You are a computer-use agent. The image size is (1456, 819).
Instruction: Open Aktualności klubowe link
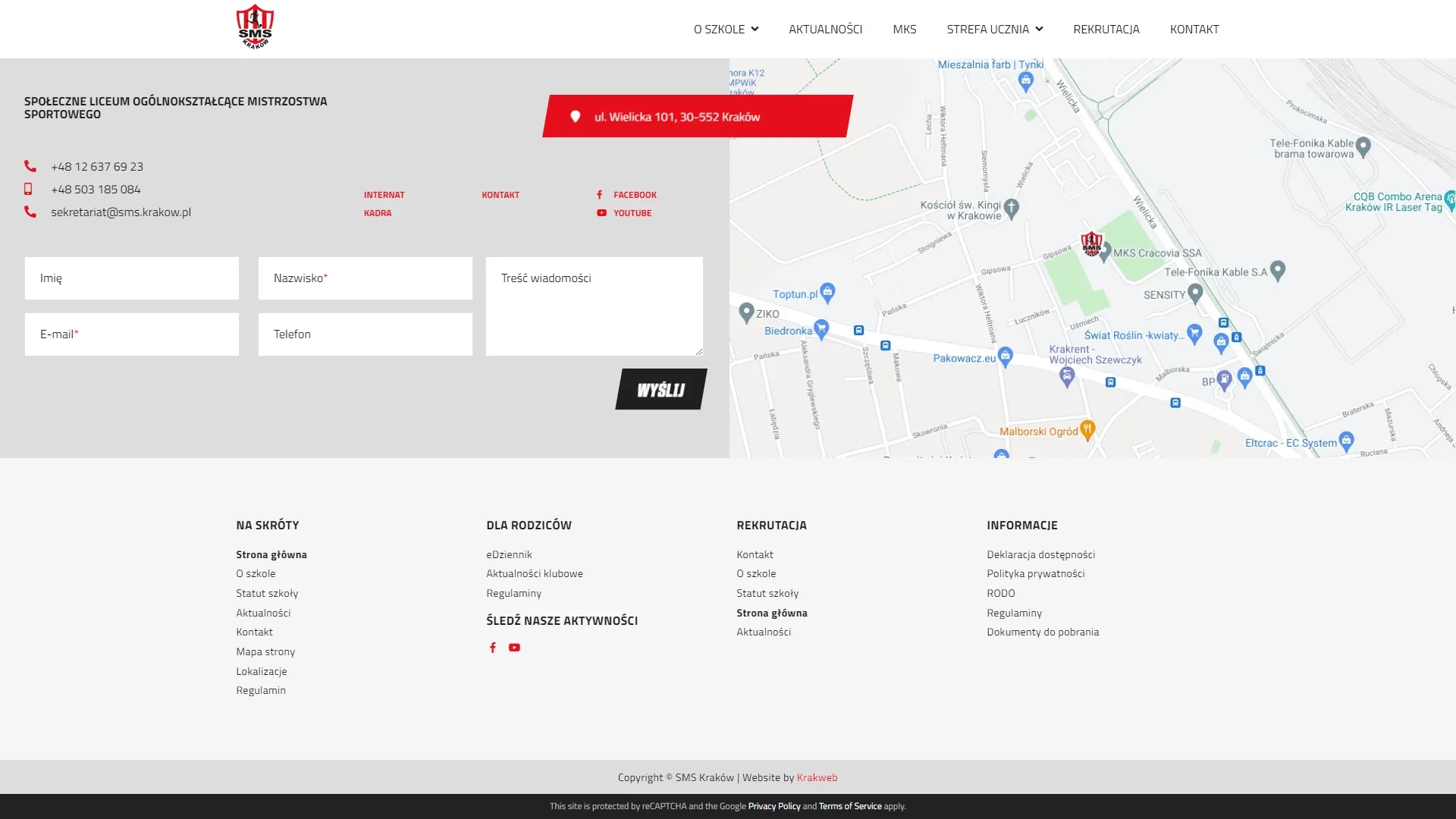pyautogui.click(x=535, y=573)
